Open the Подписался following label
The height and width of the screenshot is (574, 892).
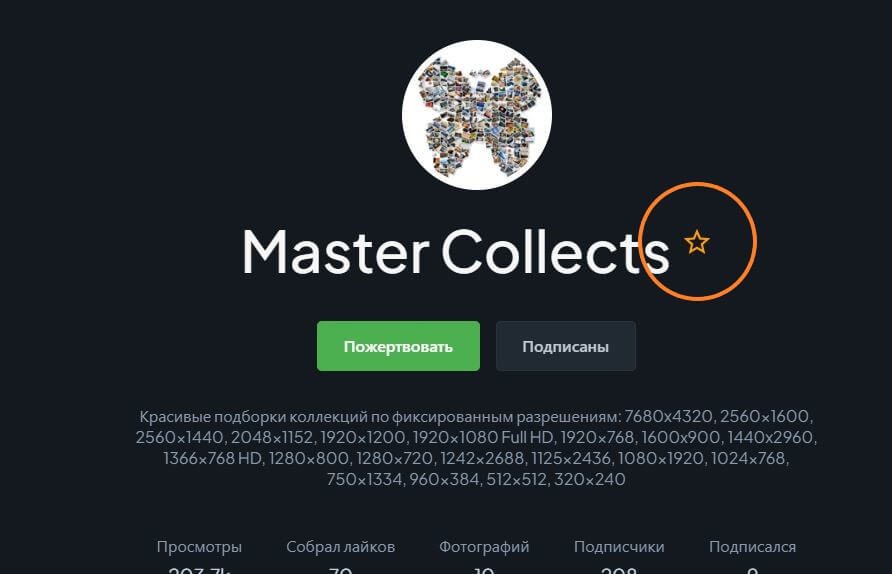tap(752, 547)
